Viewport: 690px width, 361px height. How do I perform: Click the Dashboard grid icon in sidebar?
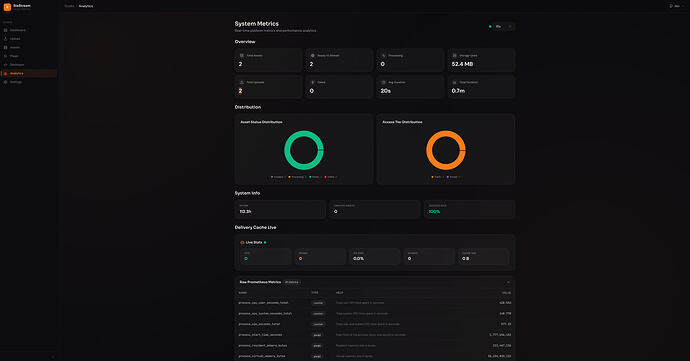tap(5, 30)
